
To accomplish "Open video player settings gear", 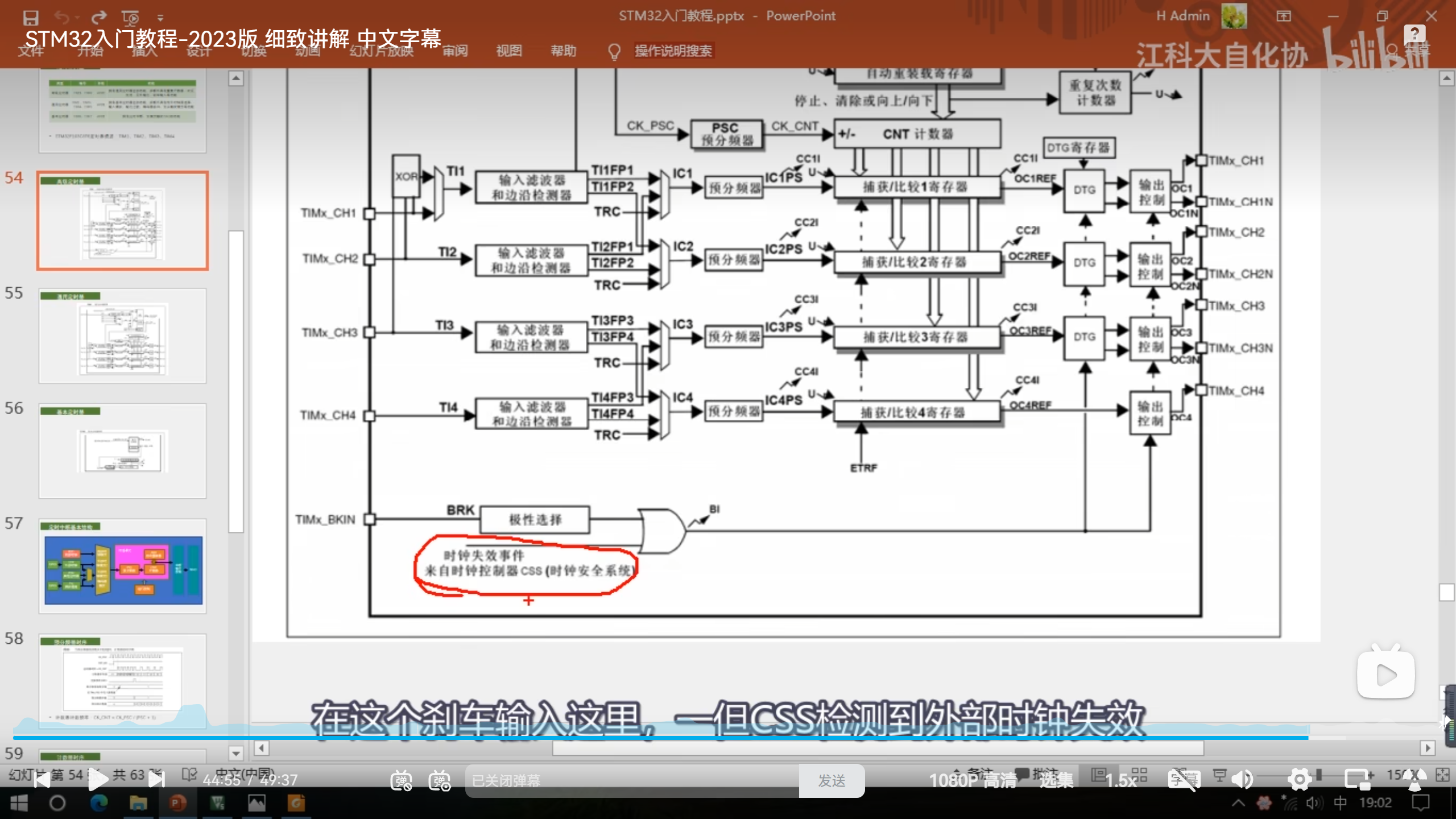I will tap(1300, 780).
